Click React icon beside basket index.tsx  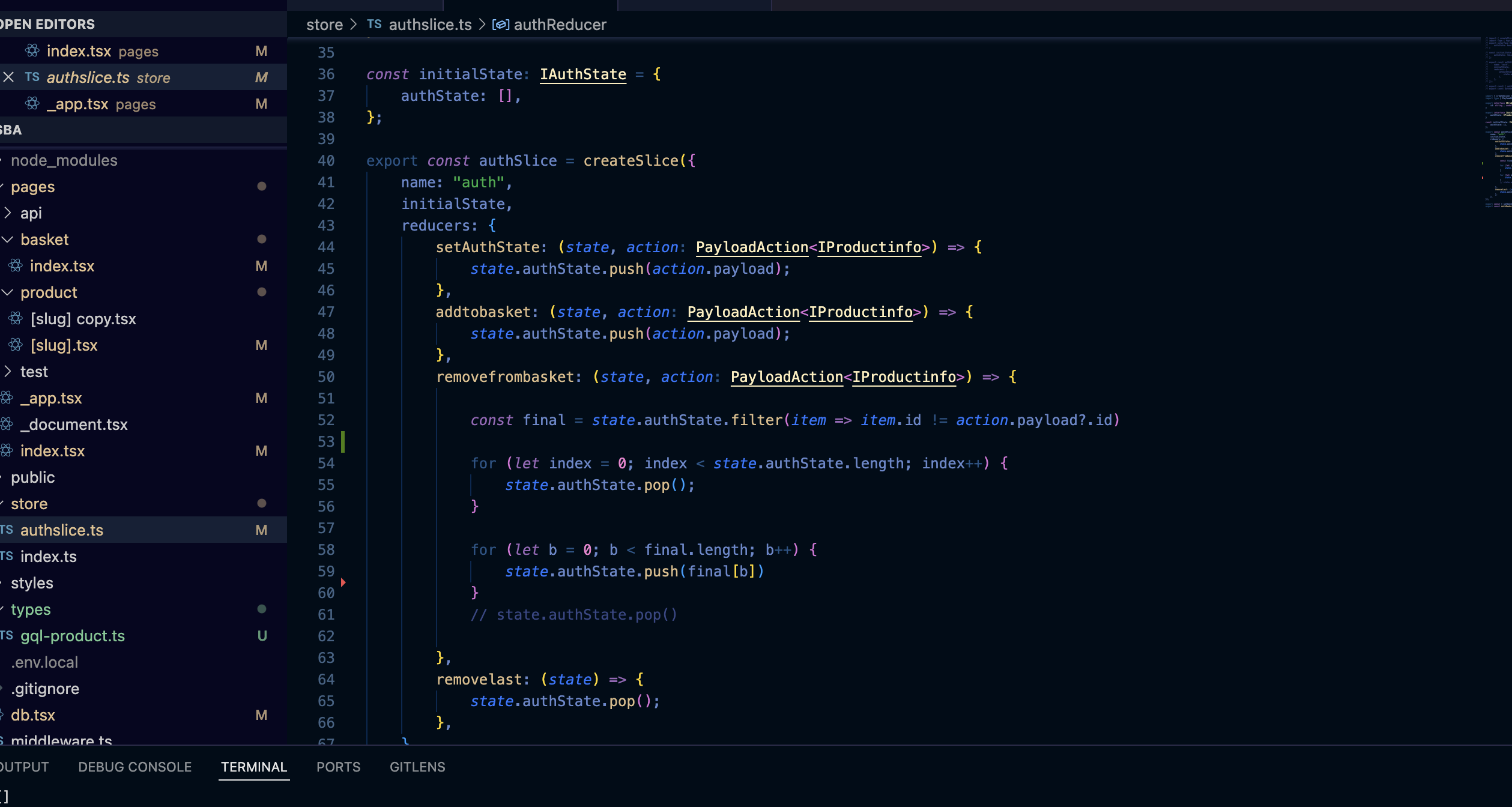16,266
